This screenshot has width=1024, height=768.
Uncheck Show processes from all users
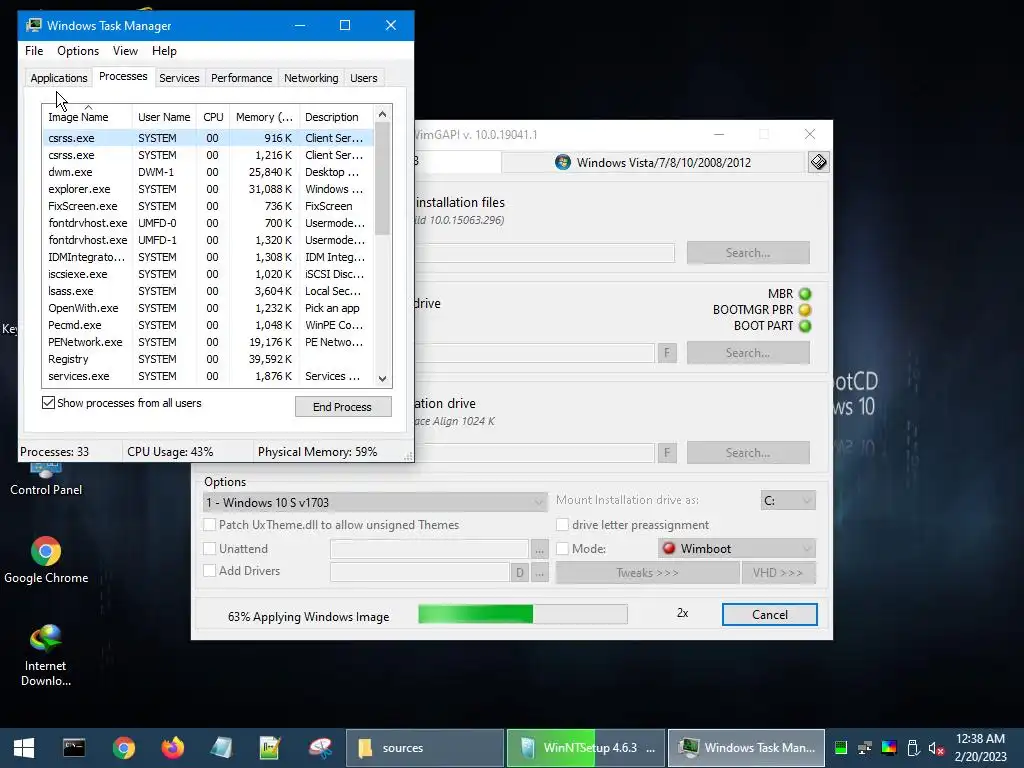tap(48, 403)
